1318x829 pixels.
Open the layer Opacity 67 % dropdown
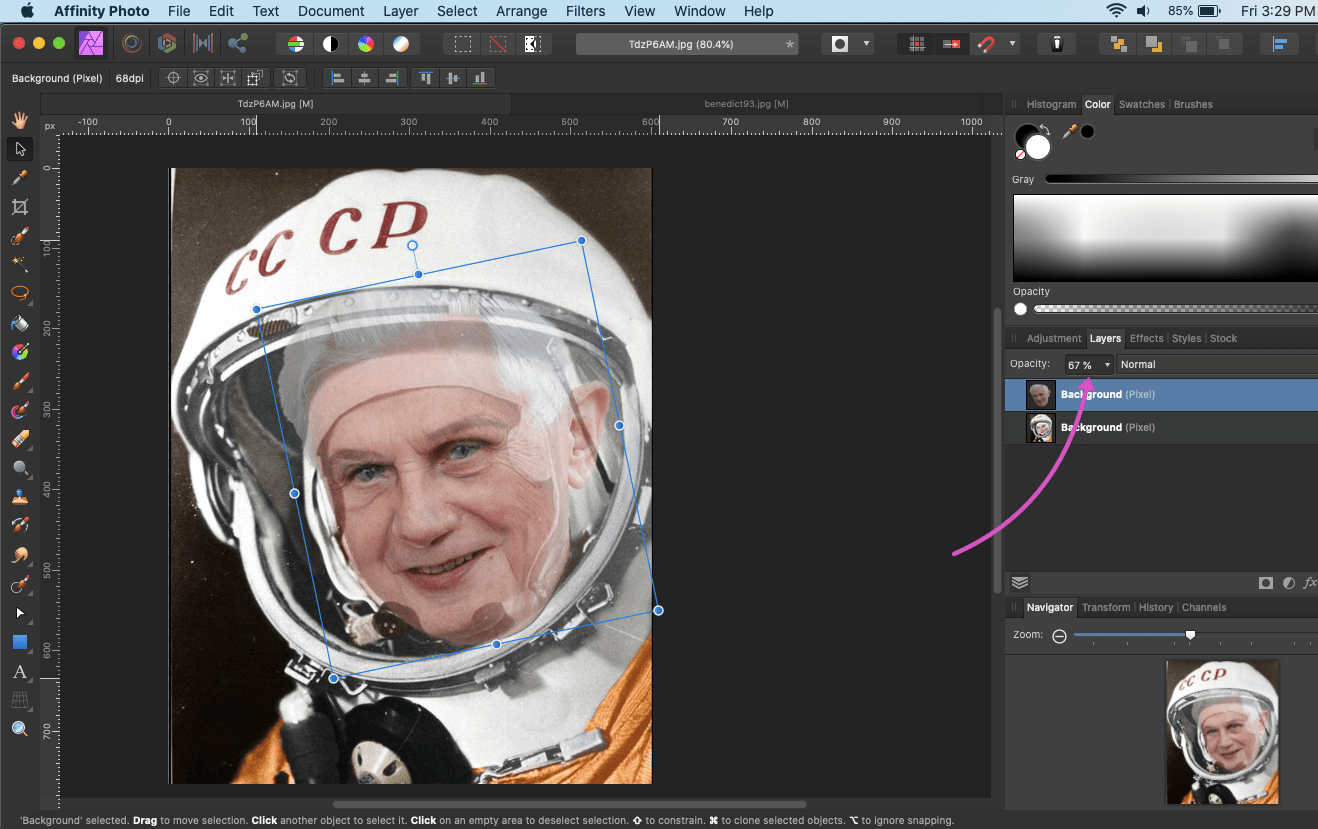point(1107,365)
